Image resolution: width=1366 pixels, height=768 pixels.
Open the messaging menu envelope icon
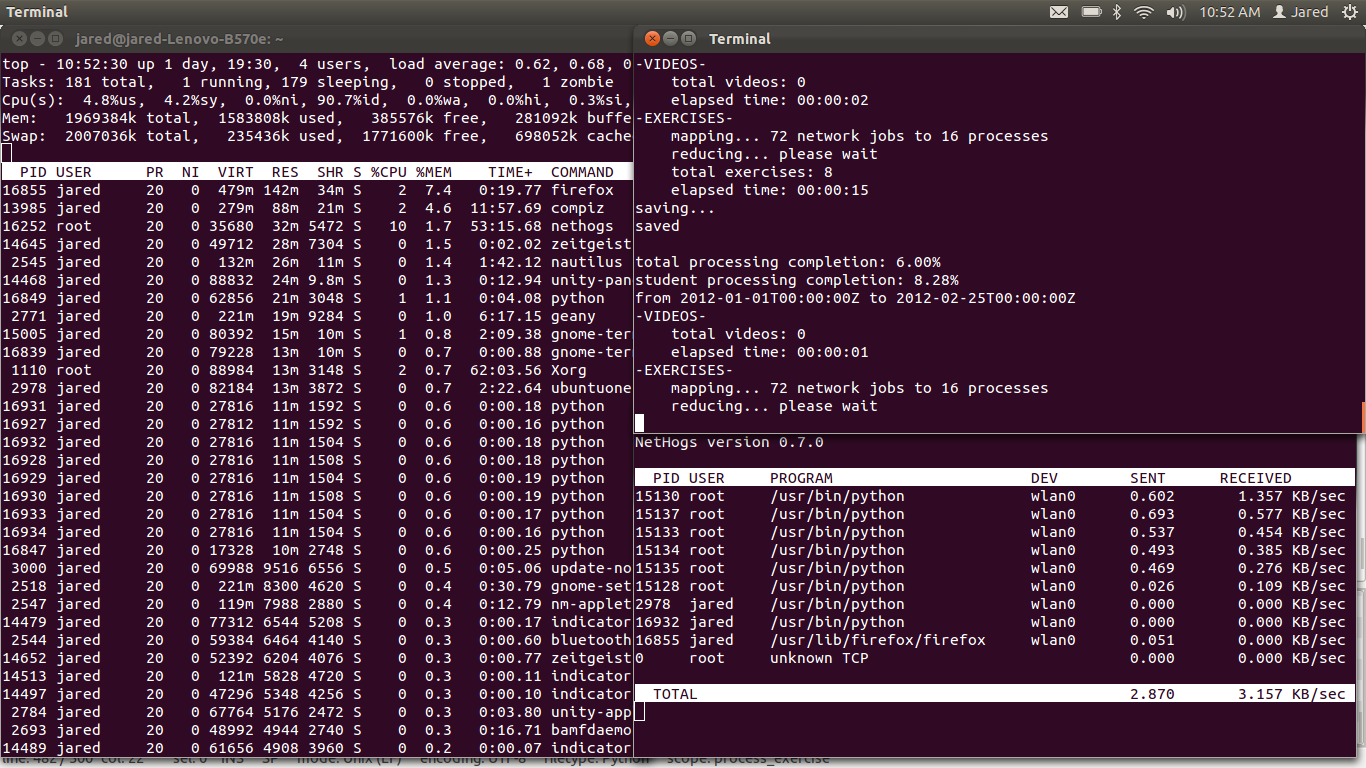click(x=1060, y=12)
